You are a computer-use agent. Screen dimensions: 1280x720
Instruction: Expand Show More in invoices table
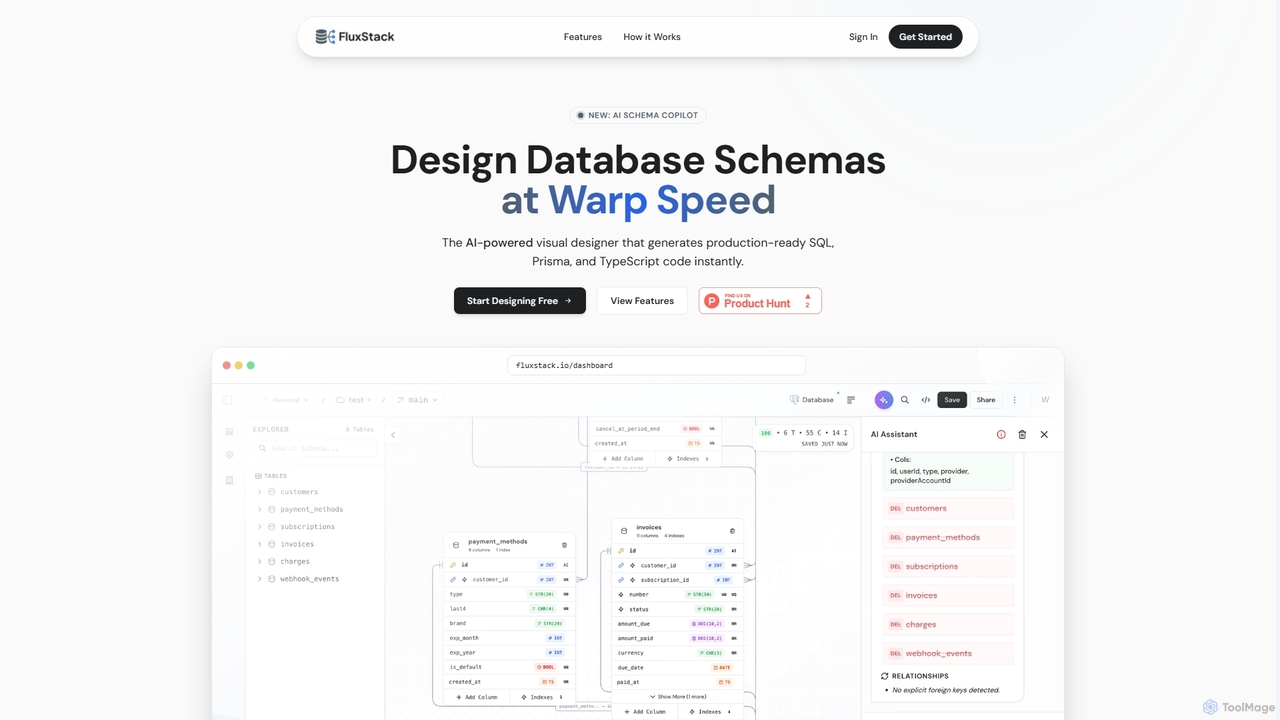[678, 696]
